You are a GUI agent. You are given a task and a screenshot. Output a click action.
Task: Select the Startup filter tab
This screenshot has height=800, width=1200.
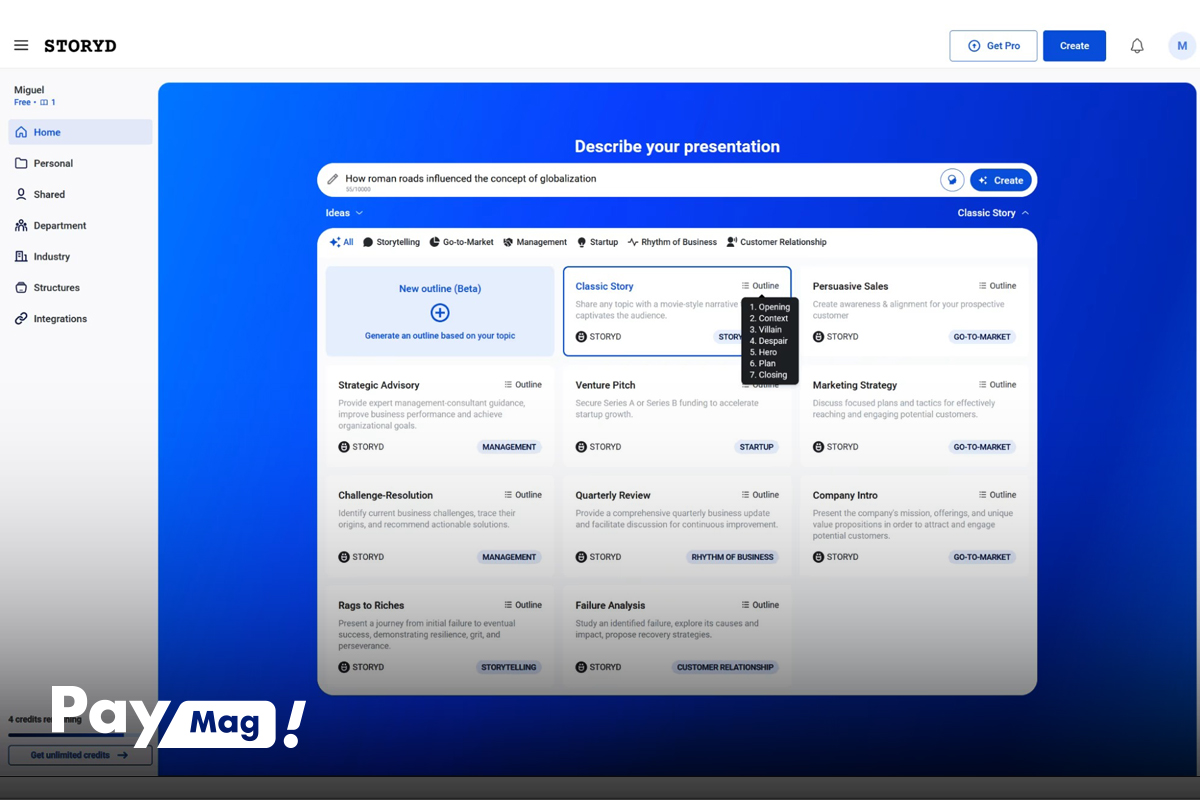597,242
